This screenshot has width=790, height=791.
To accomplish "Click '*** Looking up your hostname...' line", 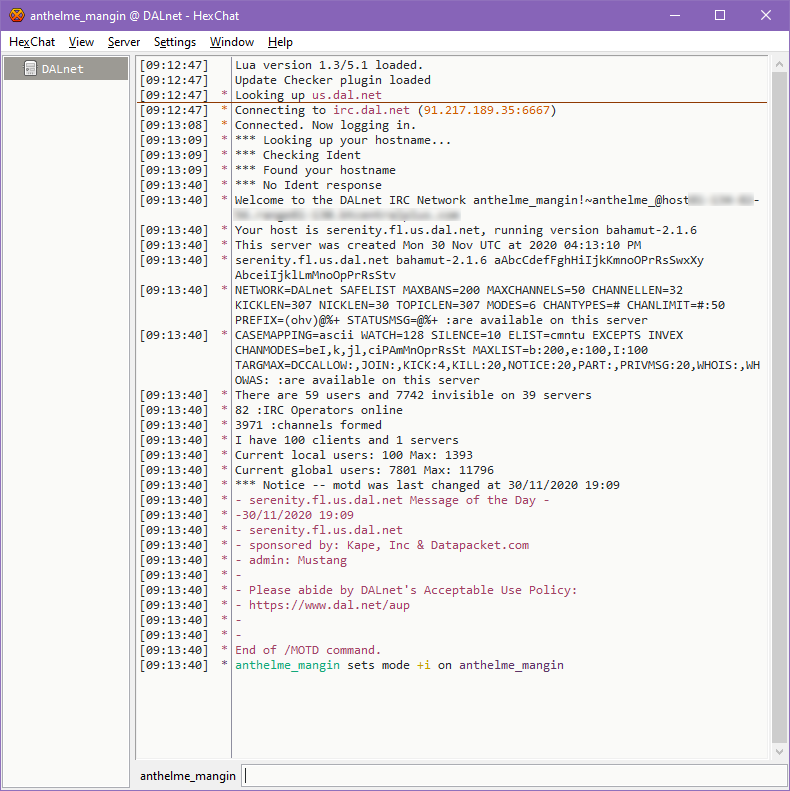I will 343,140.
